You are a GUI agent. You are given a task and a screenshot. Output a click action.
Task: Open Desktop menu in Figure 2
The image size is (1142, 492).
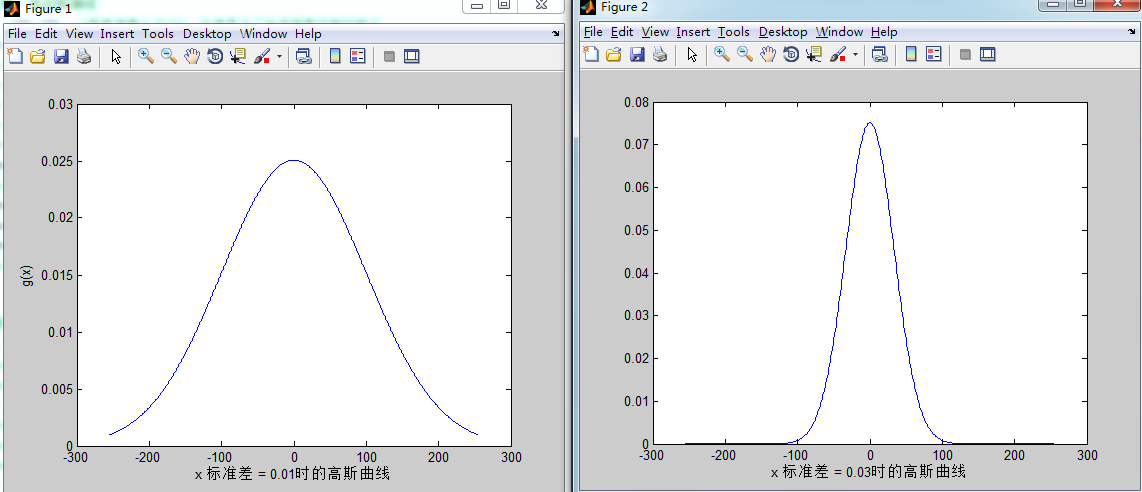[x=783, y=32]
